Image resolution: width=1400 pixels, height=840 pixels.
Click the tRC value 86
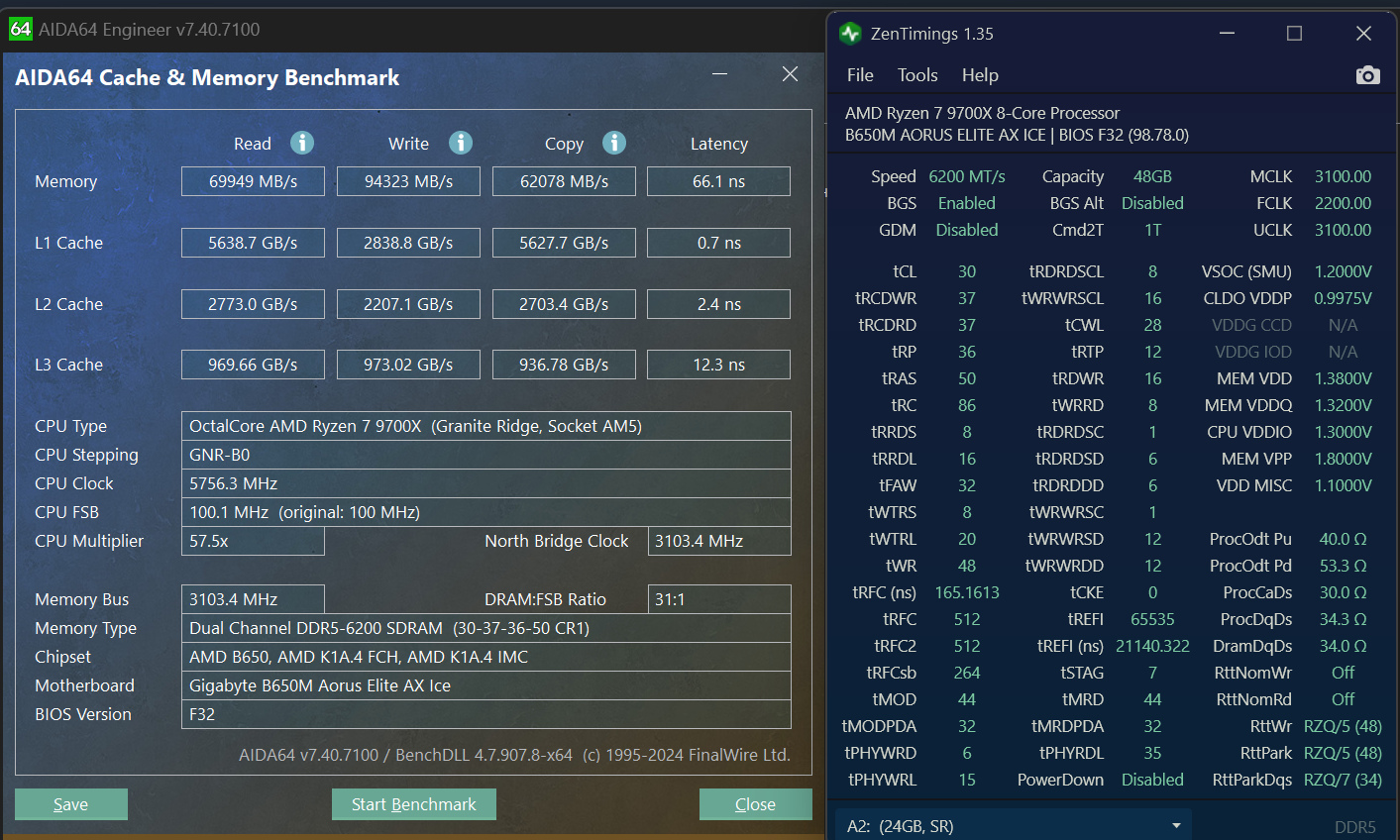pyautogui.click(x=967, y=405)
